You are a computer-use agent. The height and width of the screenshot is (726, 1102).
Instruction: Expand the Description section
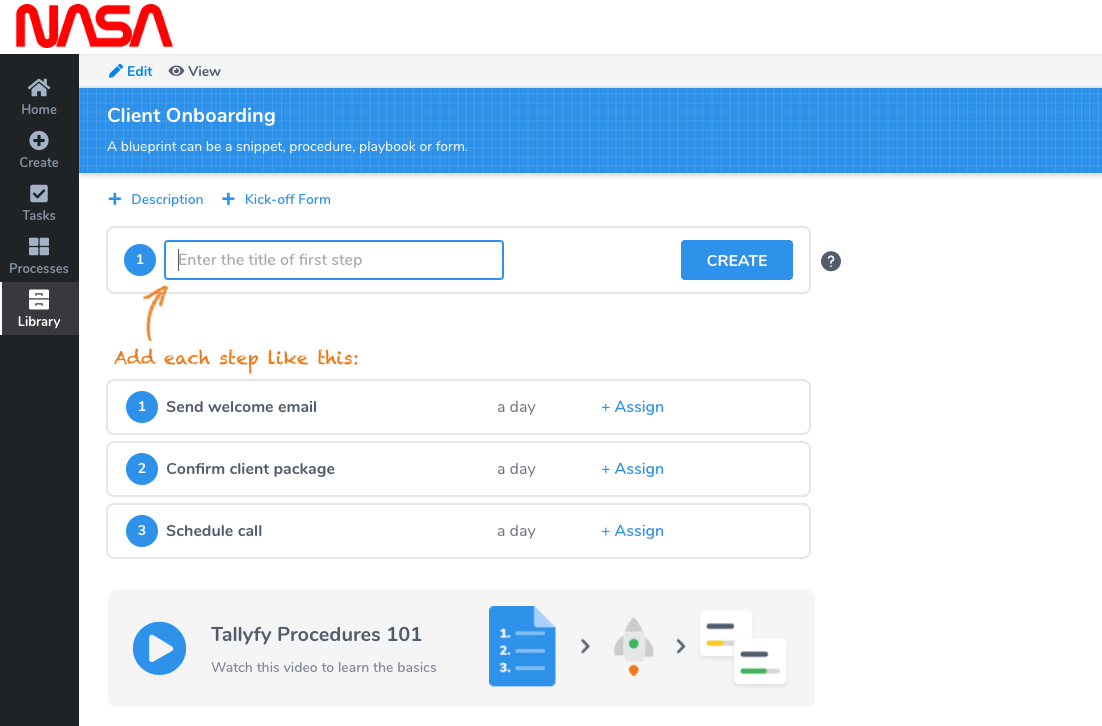(156, 199)
